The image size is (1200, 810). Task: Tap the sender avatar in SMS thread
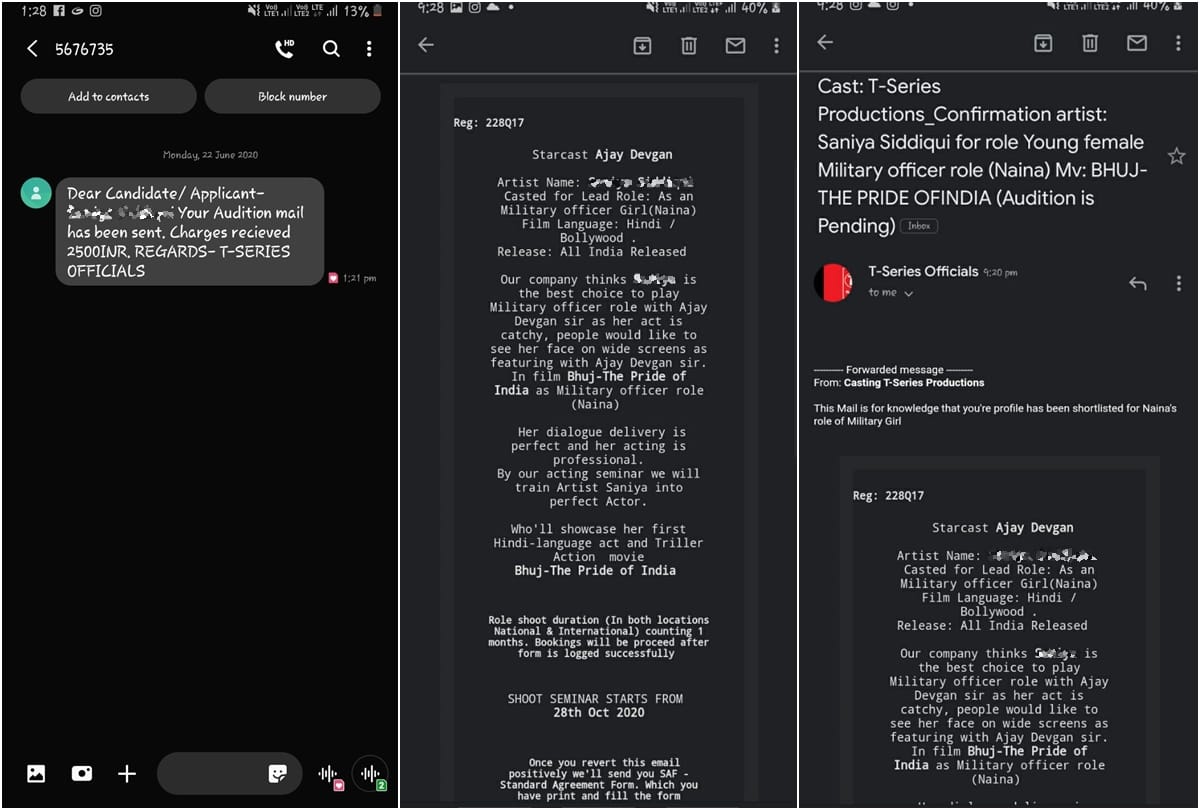pos(36,193)
